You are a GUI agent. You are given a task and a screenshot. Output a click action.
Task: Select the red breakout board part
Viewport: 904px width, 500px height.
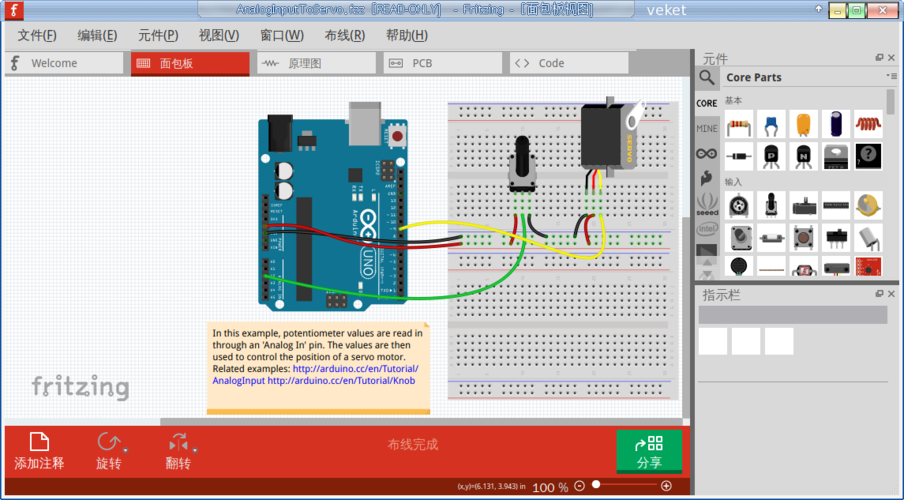(x=868, y=266)
